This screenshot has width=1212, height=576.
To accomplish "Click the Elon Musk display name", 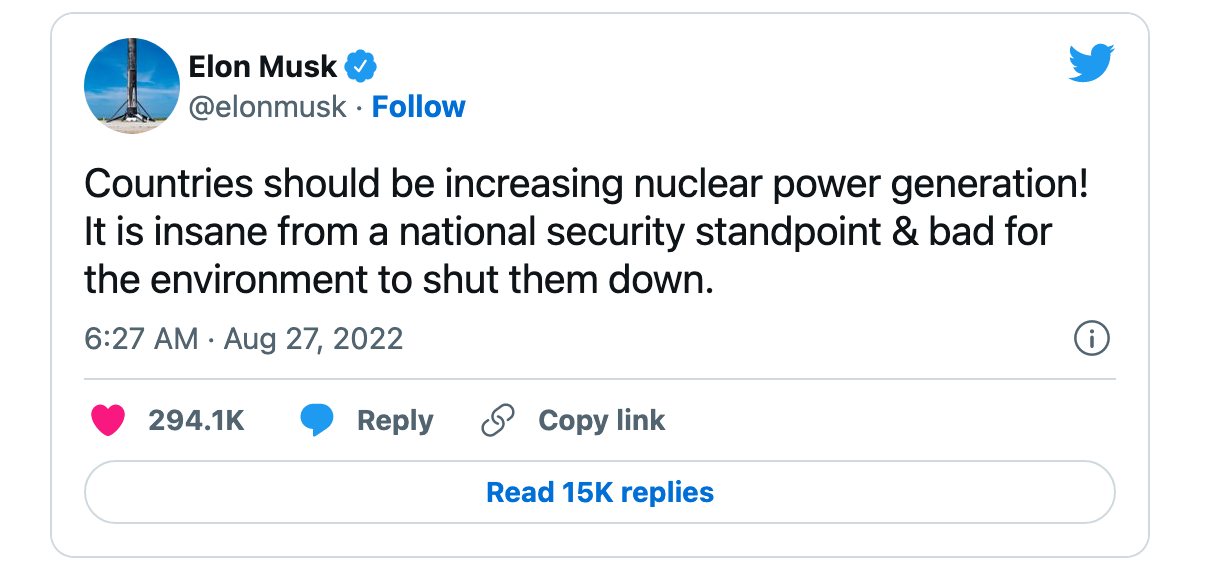I will click(263, 68).
